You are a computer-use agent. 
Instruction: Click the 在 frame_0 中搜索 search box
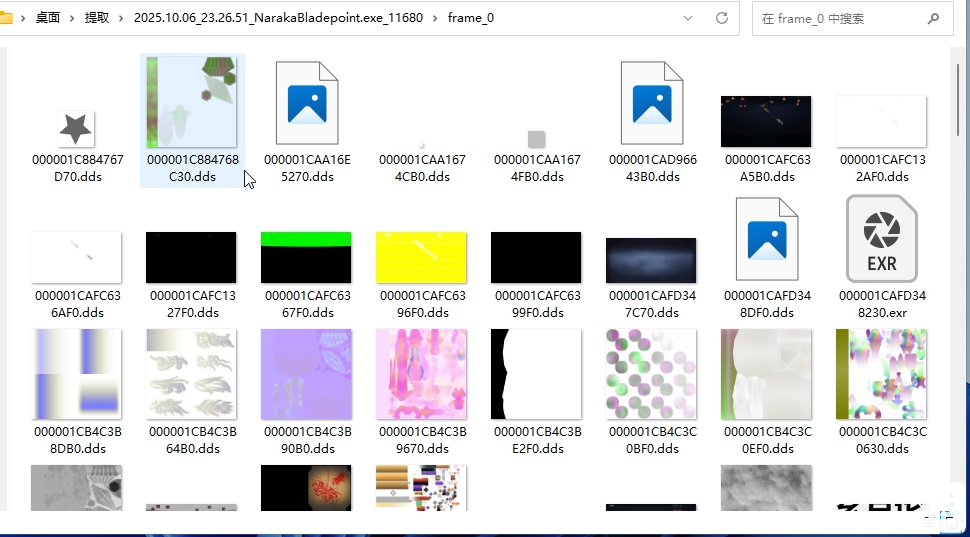852,19
